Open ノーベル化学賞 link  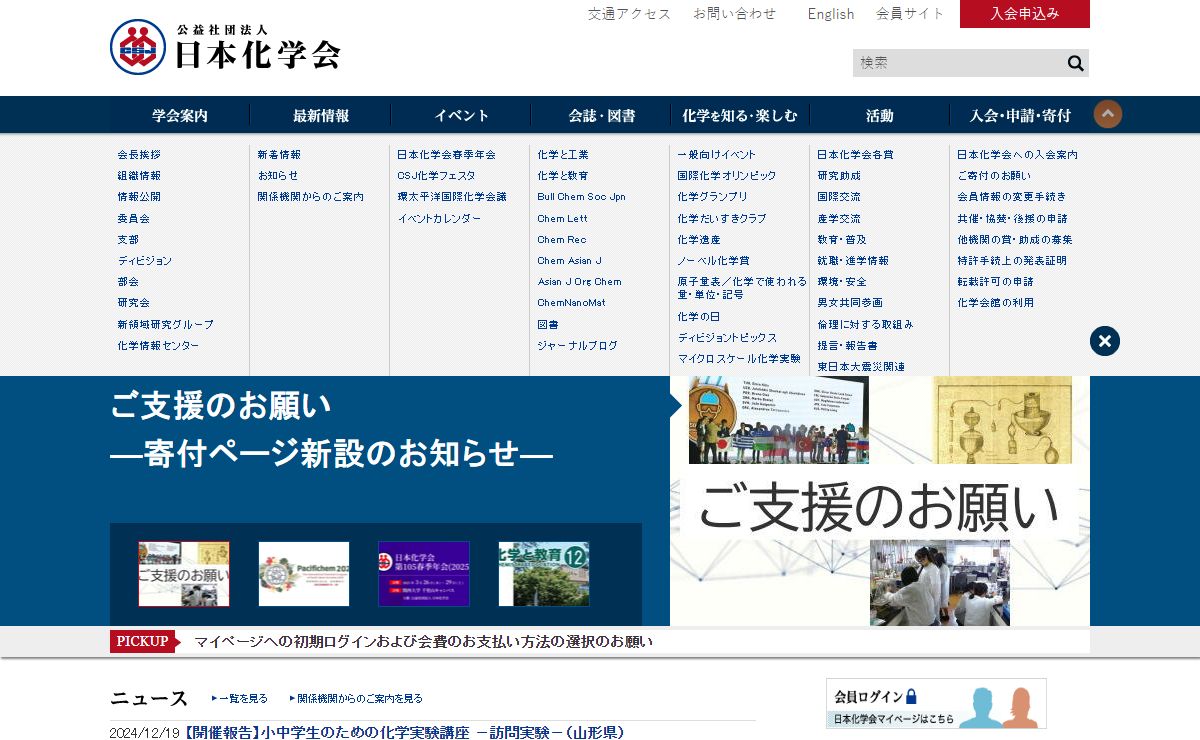point(713,261)
